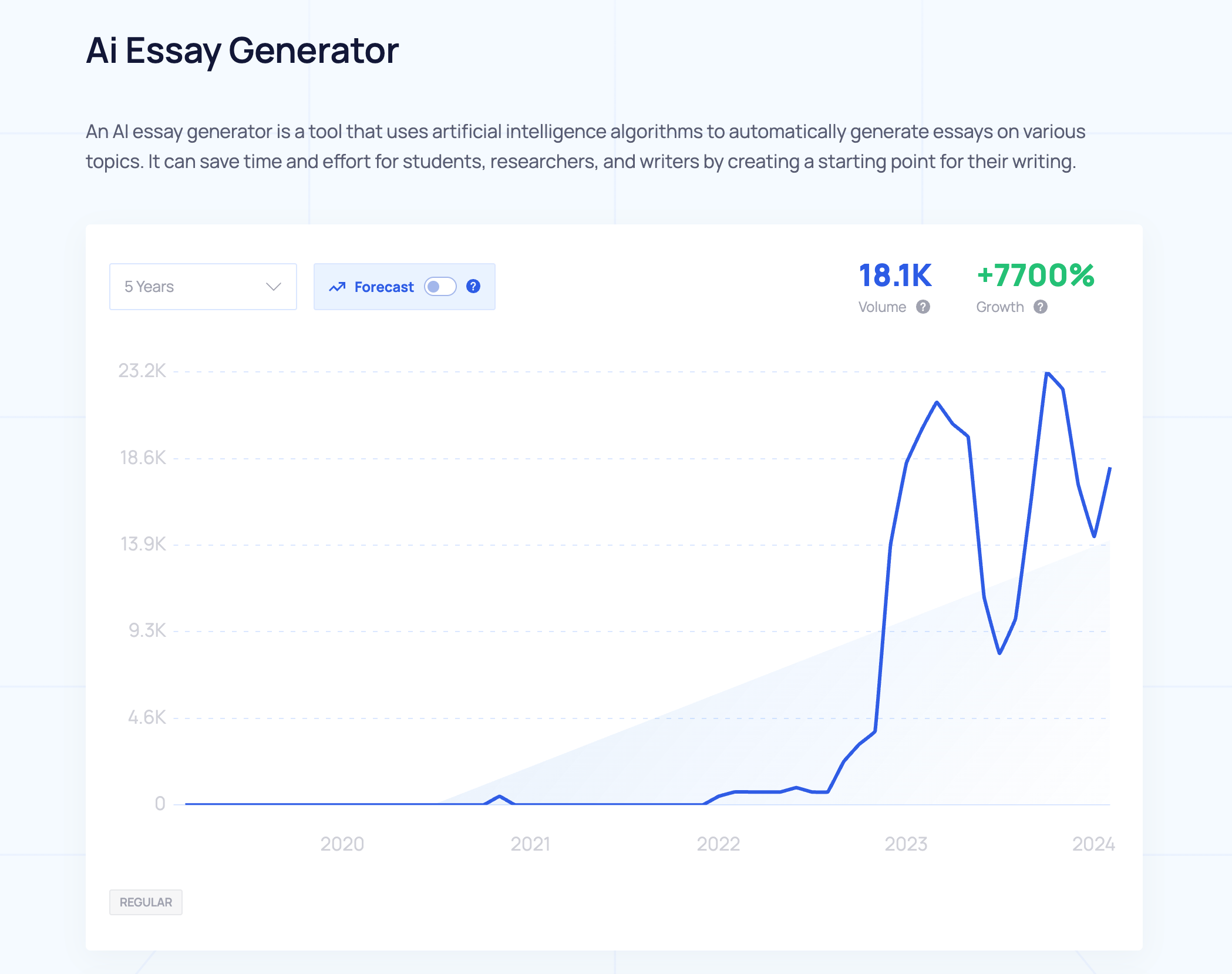This screenshot has height=974, width=1232.
Task: Open the 5 Years timeframe dropdown
Action: tap(203, 287)
